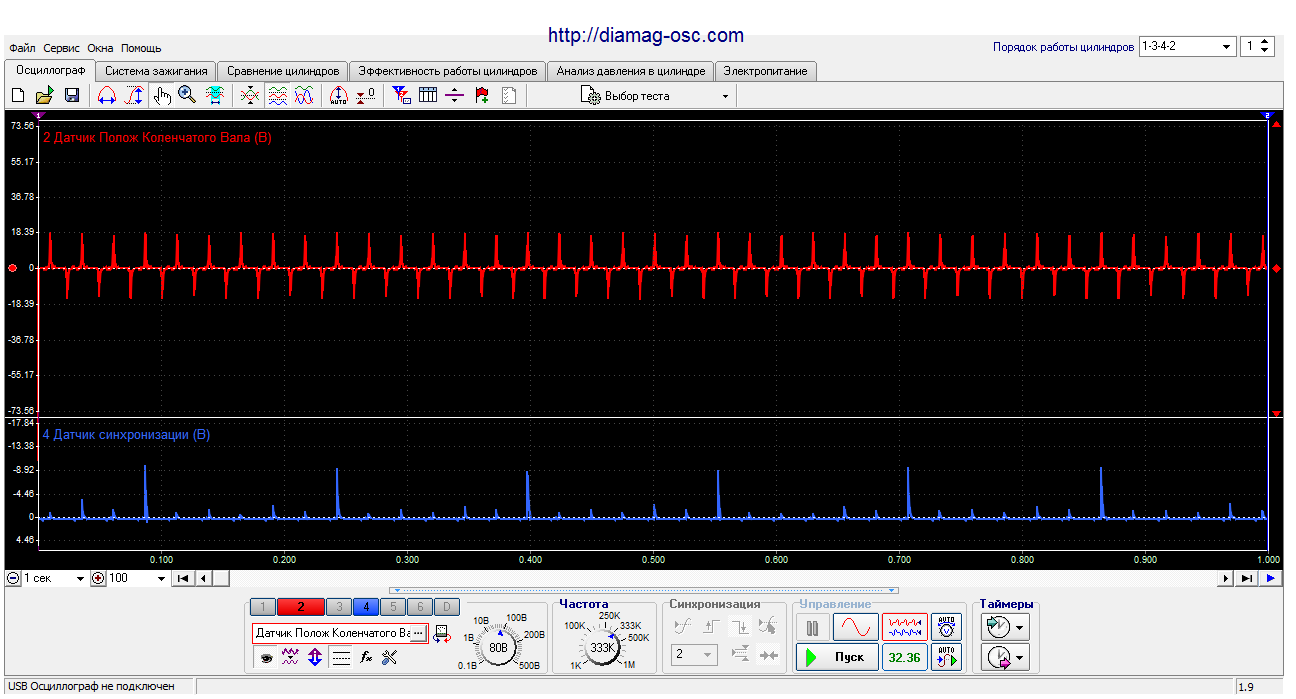Click the notes document icon

(x=509, y=96)
